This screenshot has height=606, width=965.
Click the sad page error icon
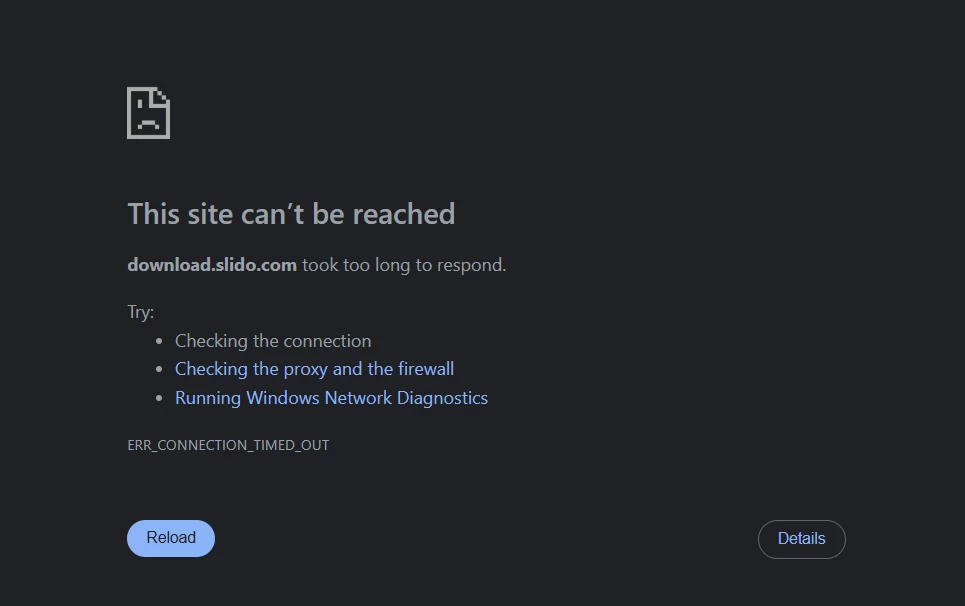click(x=148, y=113)
